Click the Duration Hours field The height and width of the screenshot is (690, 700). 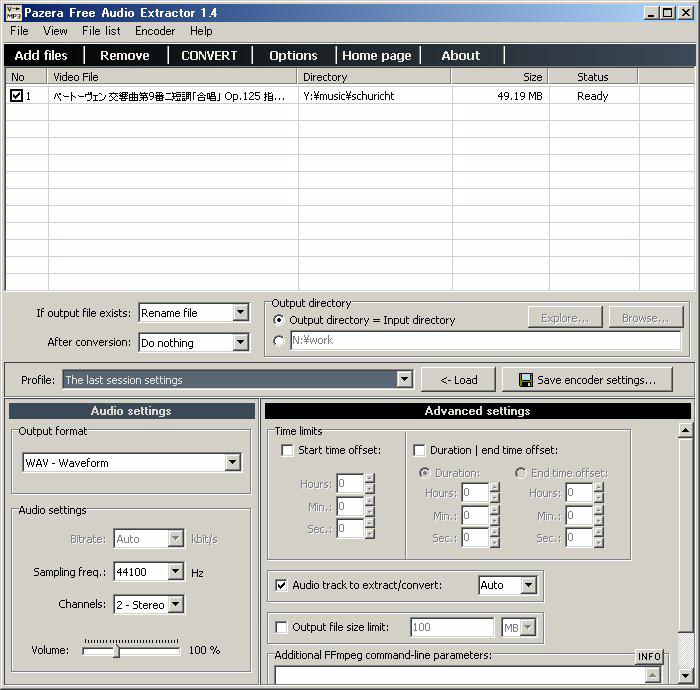[475, 492]
